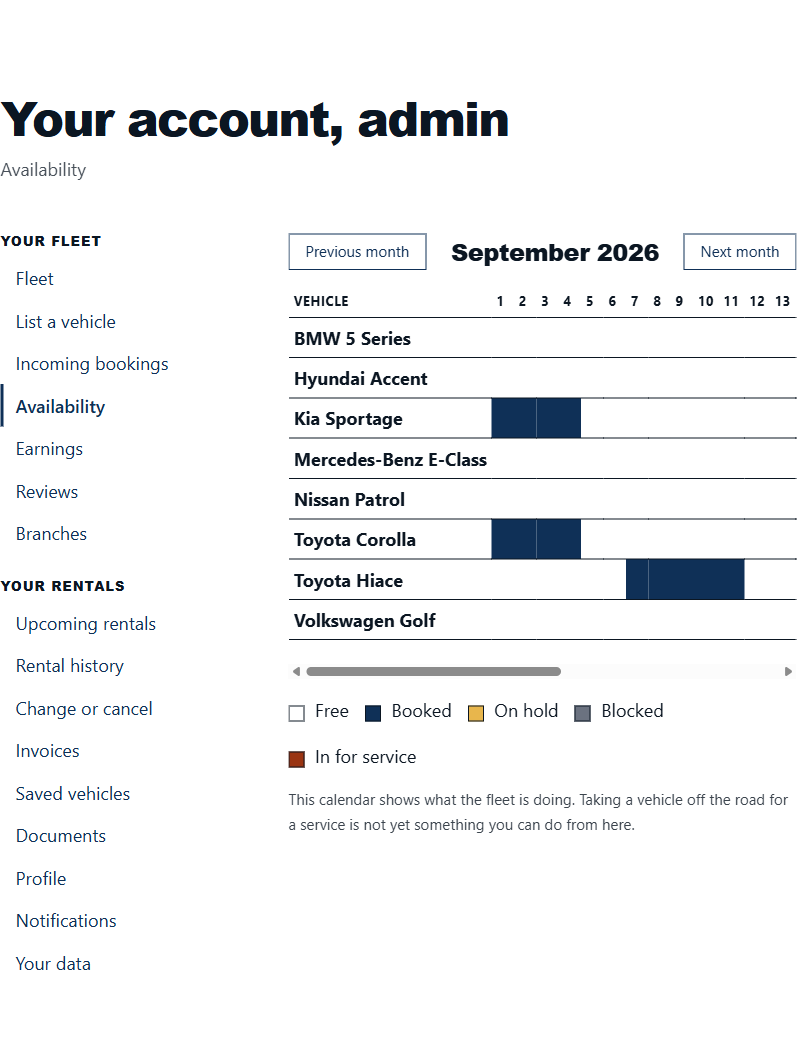Open Incoming bookings
This screenshot has width=797, height=1045.
coord(92,364)
